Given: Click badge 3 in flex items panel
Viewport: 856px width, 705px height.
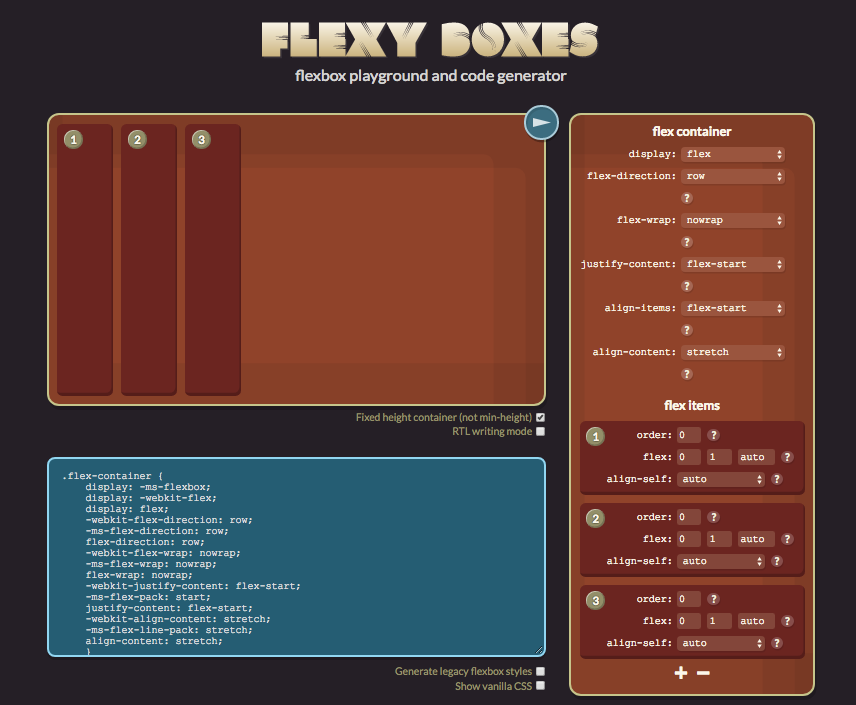Looking at the screenshot, I should click(x=595, y=601).
